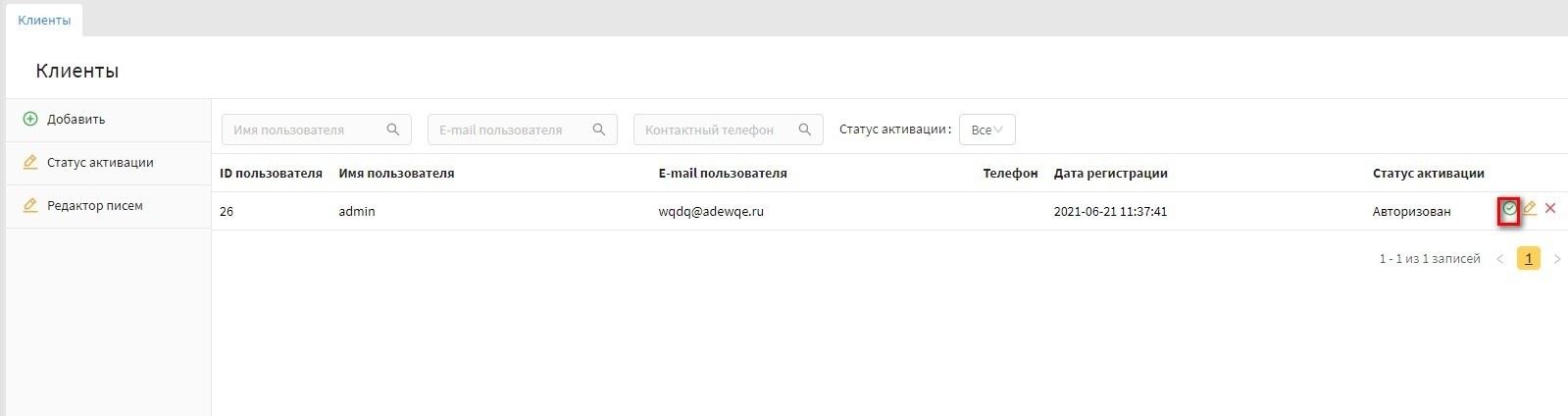Click the green activation checkmark icon for admin
This screenshot has height=416, width=1568.
point(1509,209)
